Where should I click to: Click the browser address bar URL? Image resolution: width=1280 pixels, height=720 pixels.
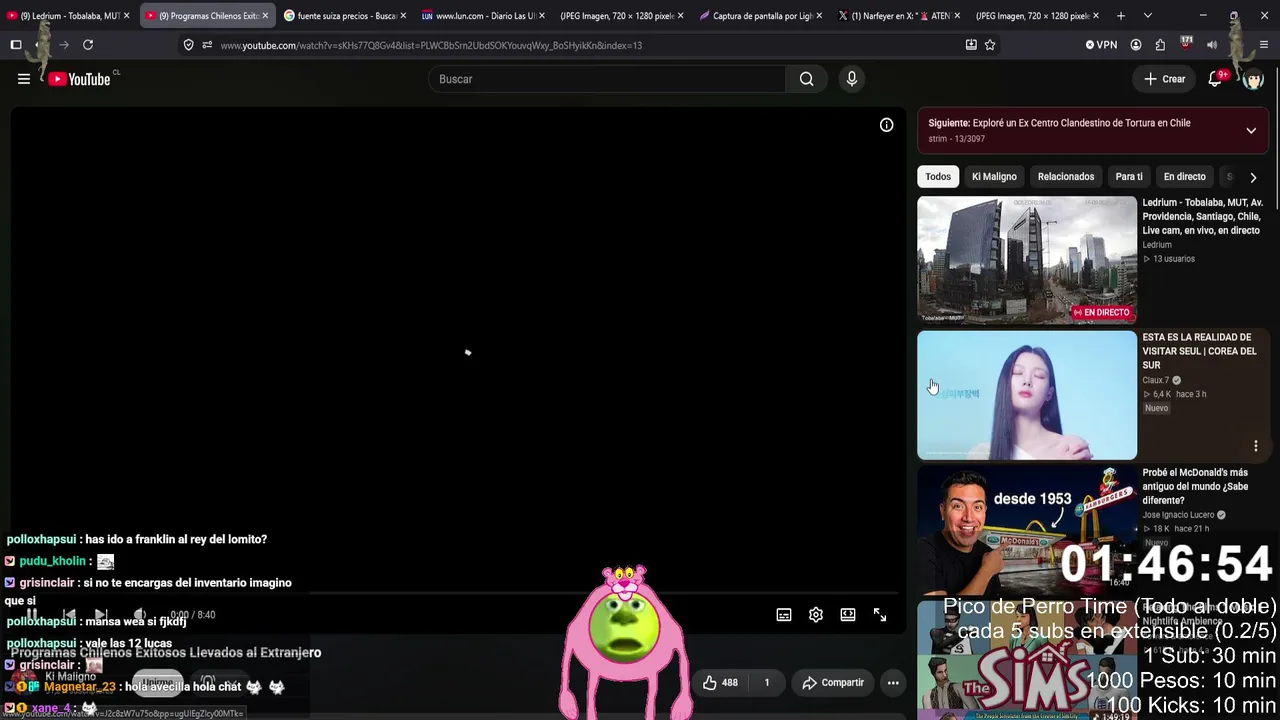point(432,45)
